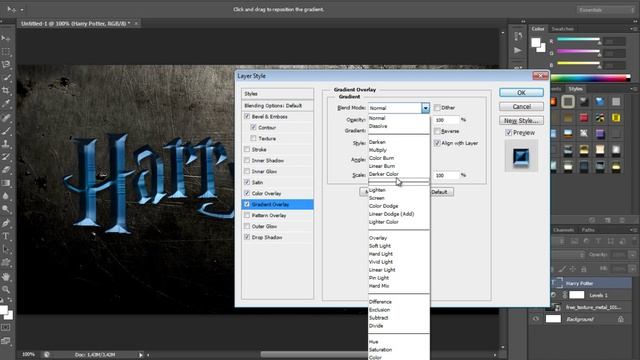
Task: Click the lock all icon in Layers panel
Action: point(584,269)
